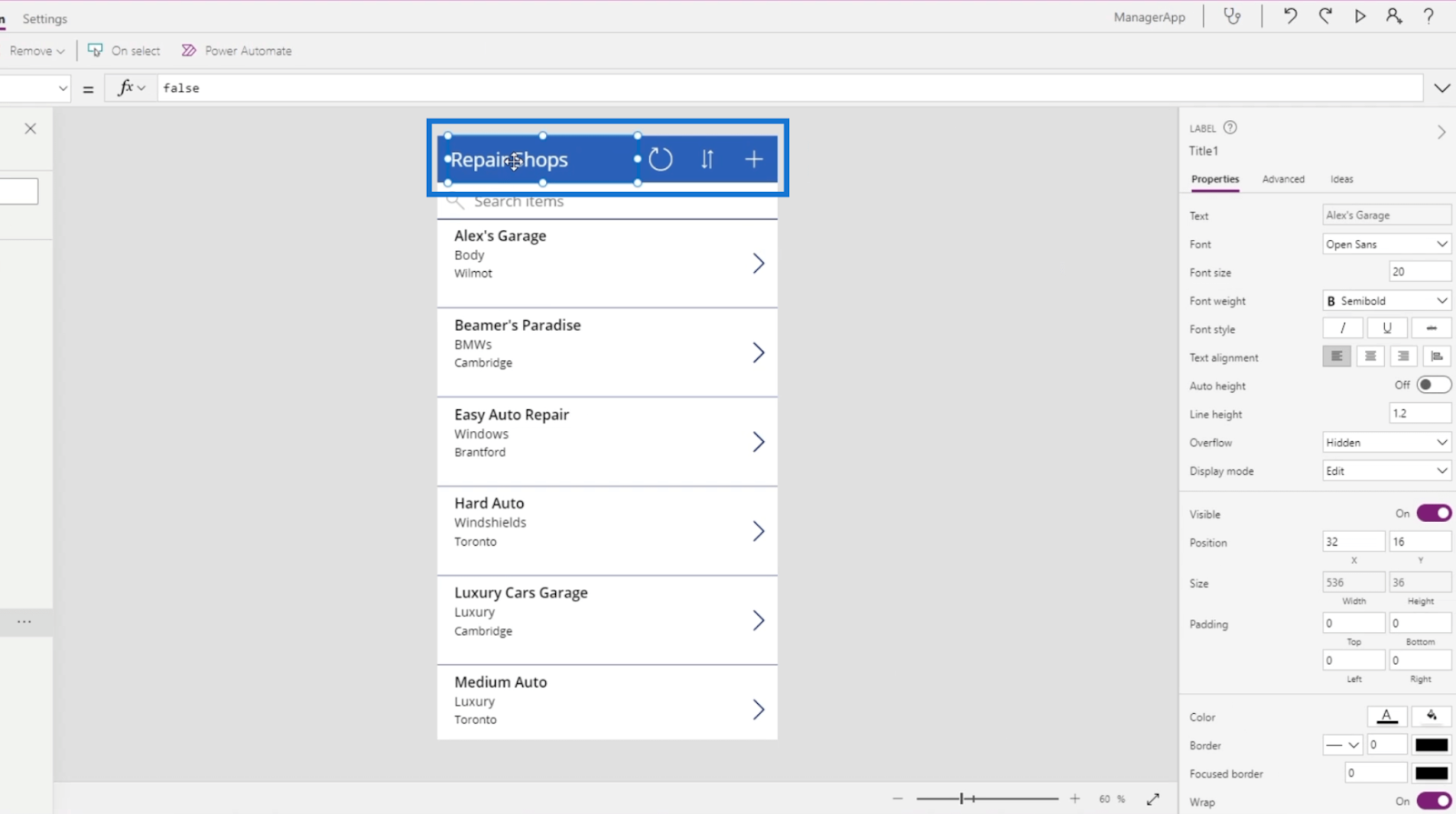Viewport: 1456px width, 814px height.
Task: Open the Display mode Edit dropdown
Action: (1386, 470)
